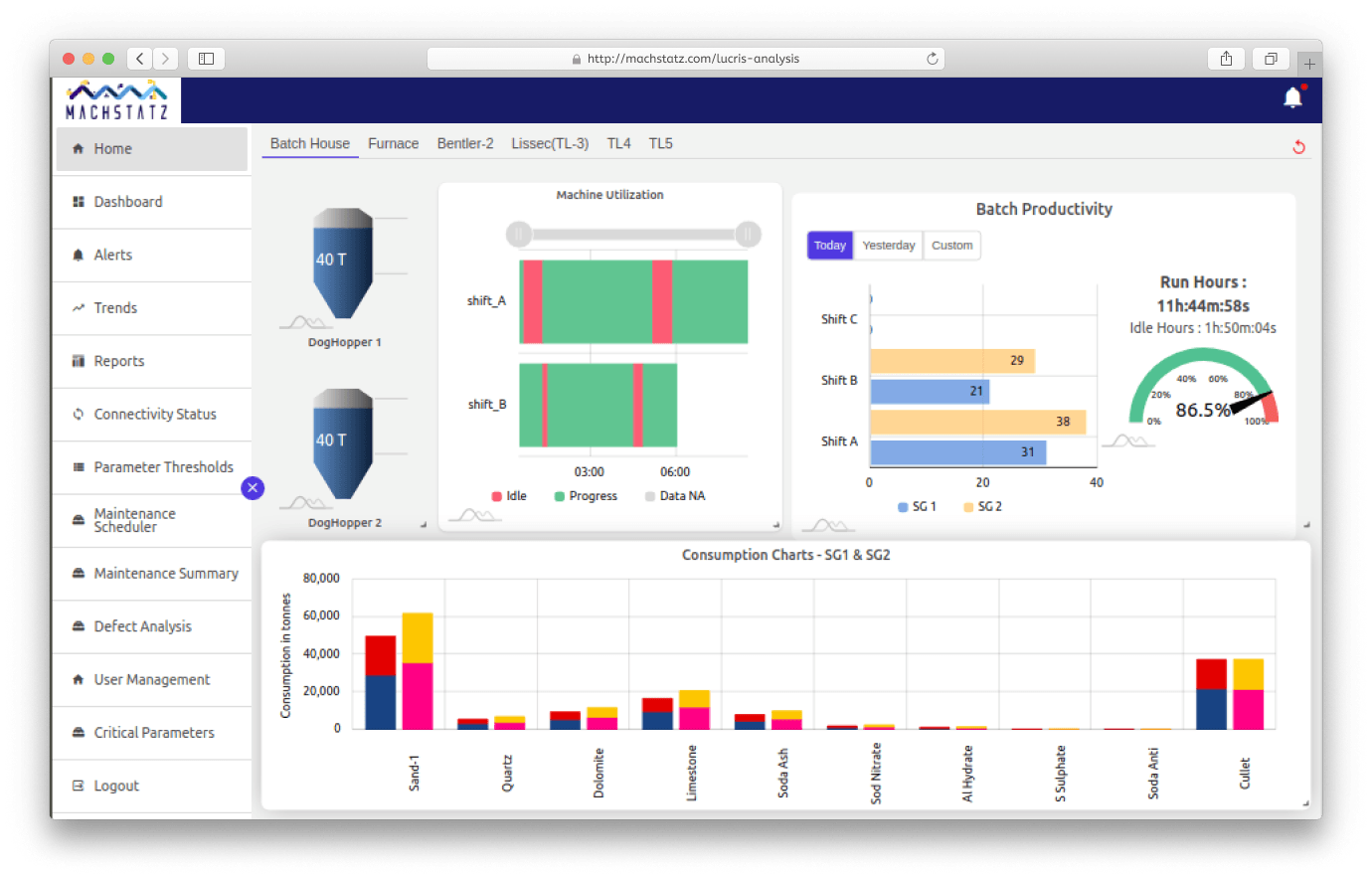Click the DogHopper 1 silo icon
The image size is (1372, 879).
pyautogui.click(x=343, y=264)
